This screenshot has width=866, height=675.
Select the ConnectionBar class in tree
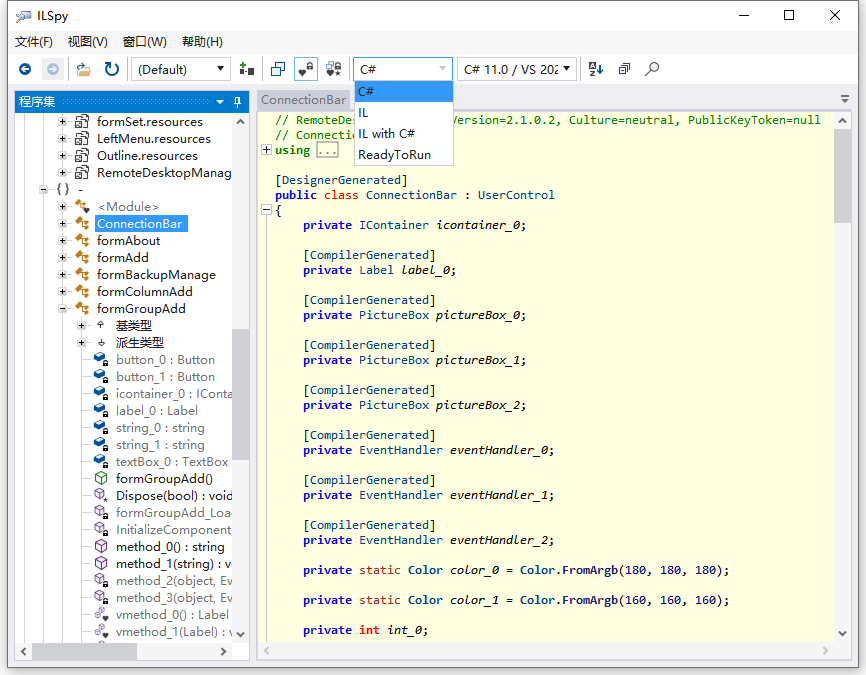pyautogui.click(x=141, y=224)
